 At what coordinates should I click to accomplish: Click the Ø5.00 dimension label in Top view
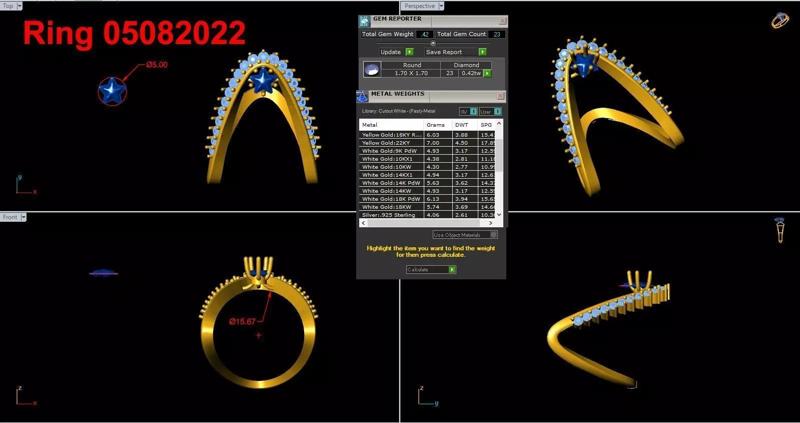(157, 65)
